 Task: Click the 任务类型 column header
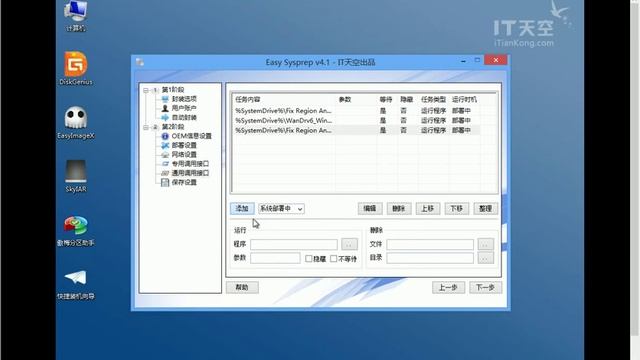pos(433,100)
